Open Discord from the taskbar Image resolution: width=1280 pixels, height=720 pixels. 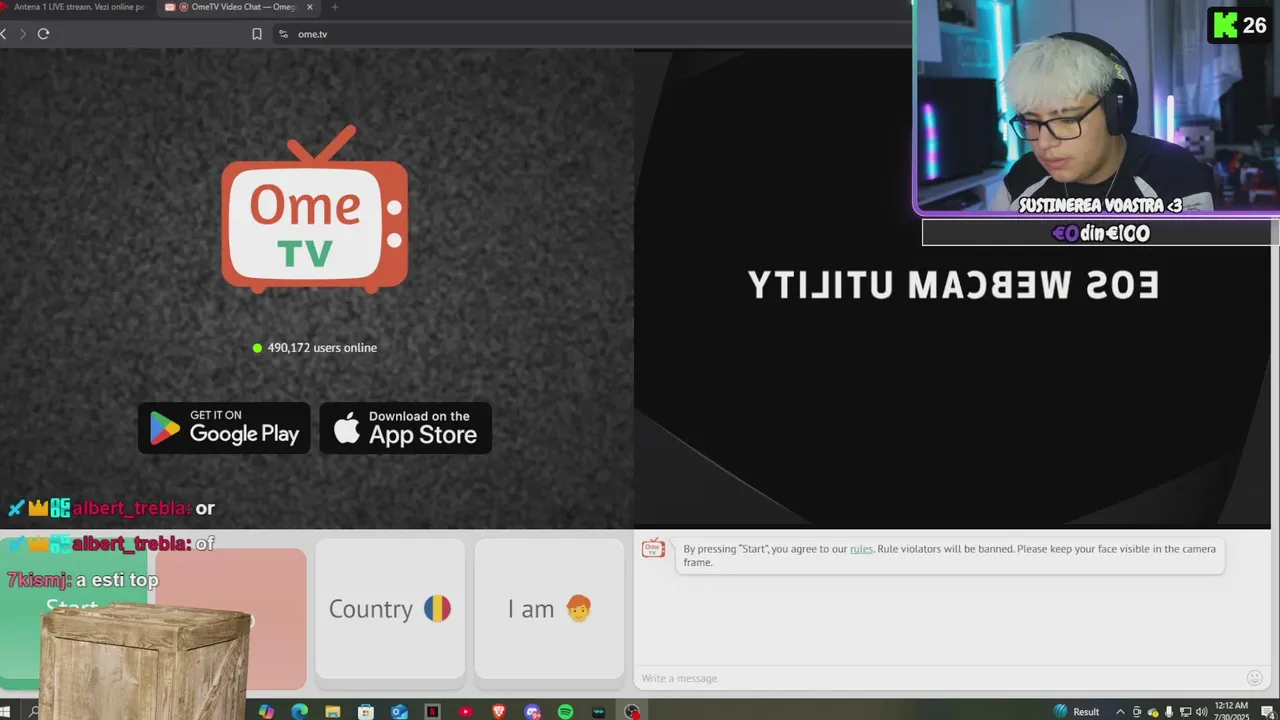click(532, 712)
